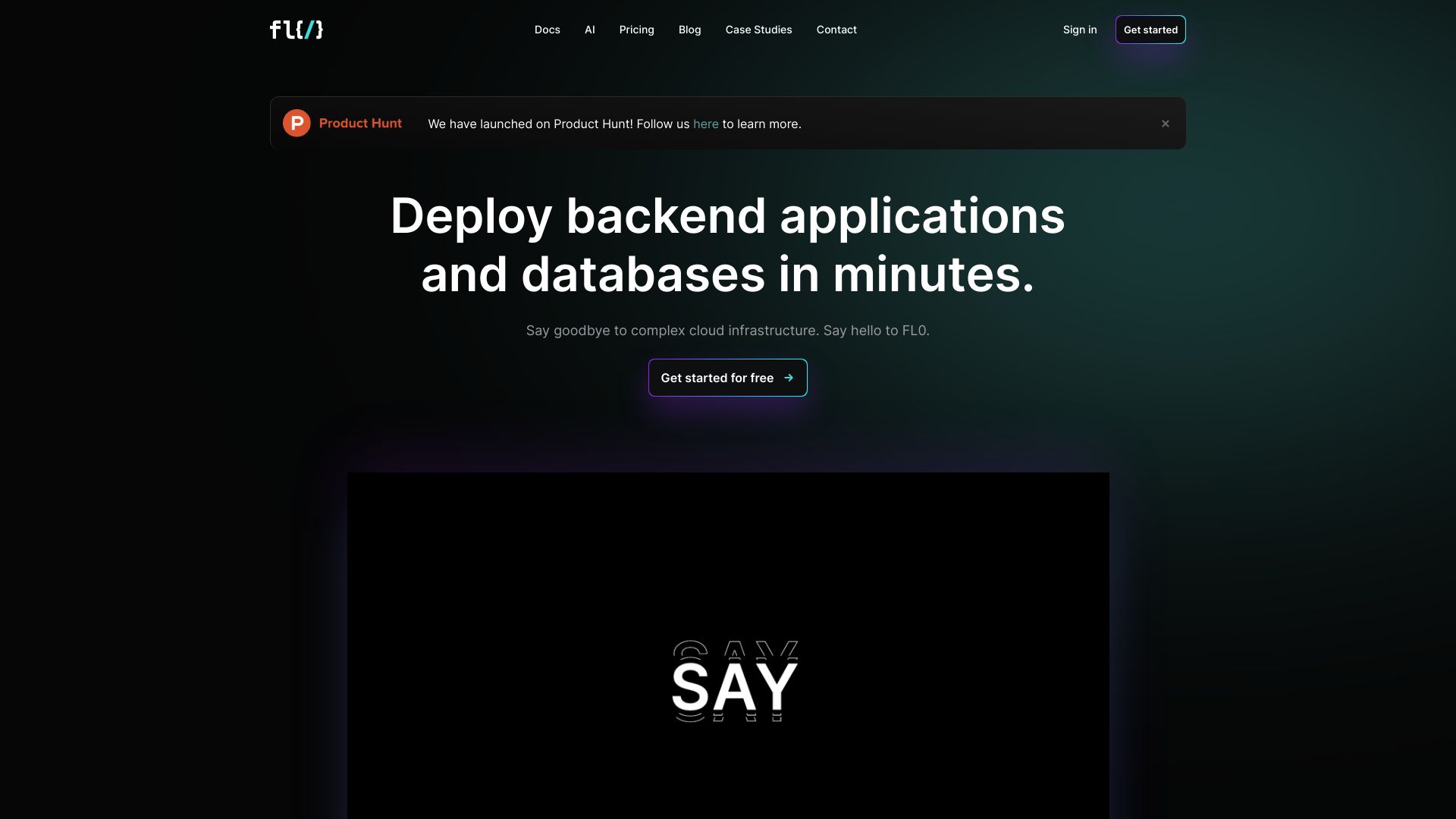Screen dimensions: 1456x819
Task: Click the SAY text in the video
Action: [733, 682]
